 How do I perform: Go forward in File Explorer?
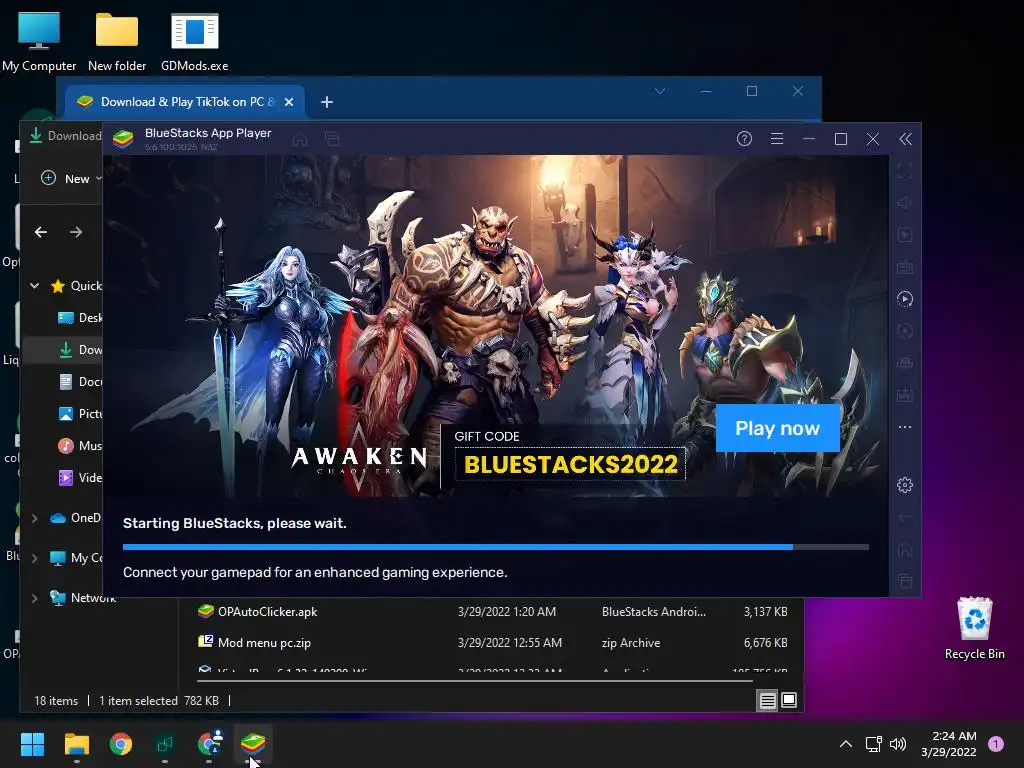click(76, 232)
